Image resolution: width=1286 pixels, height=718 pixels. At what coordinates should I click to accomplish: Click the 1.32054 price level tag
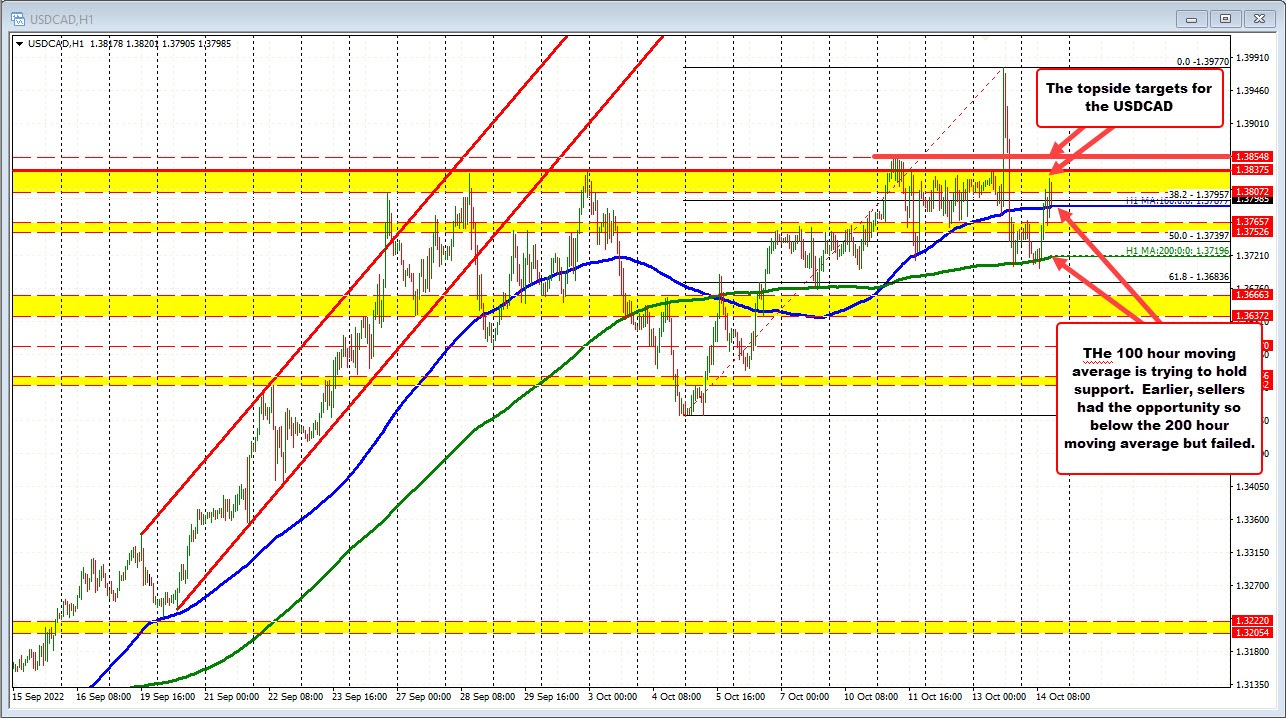pos(1251,633)
